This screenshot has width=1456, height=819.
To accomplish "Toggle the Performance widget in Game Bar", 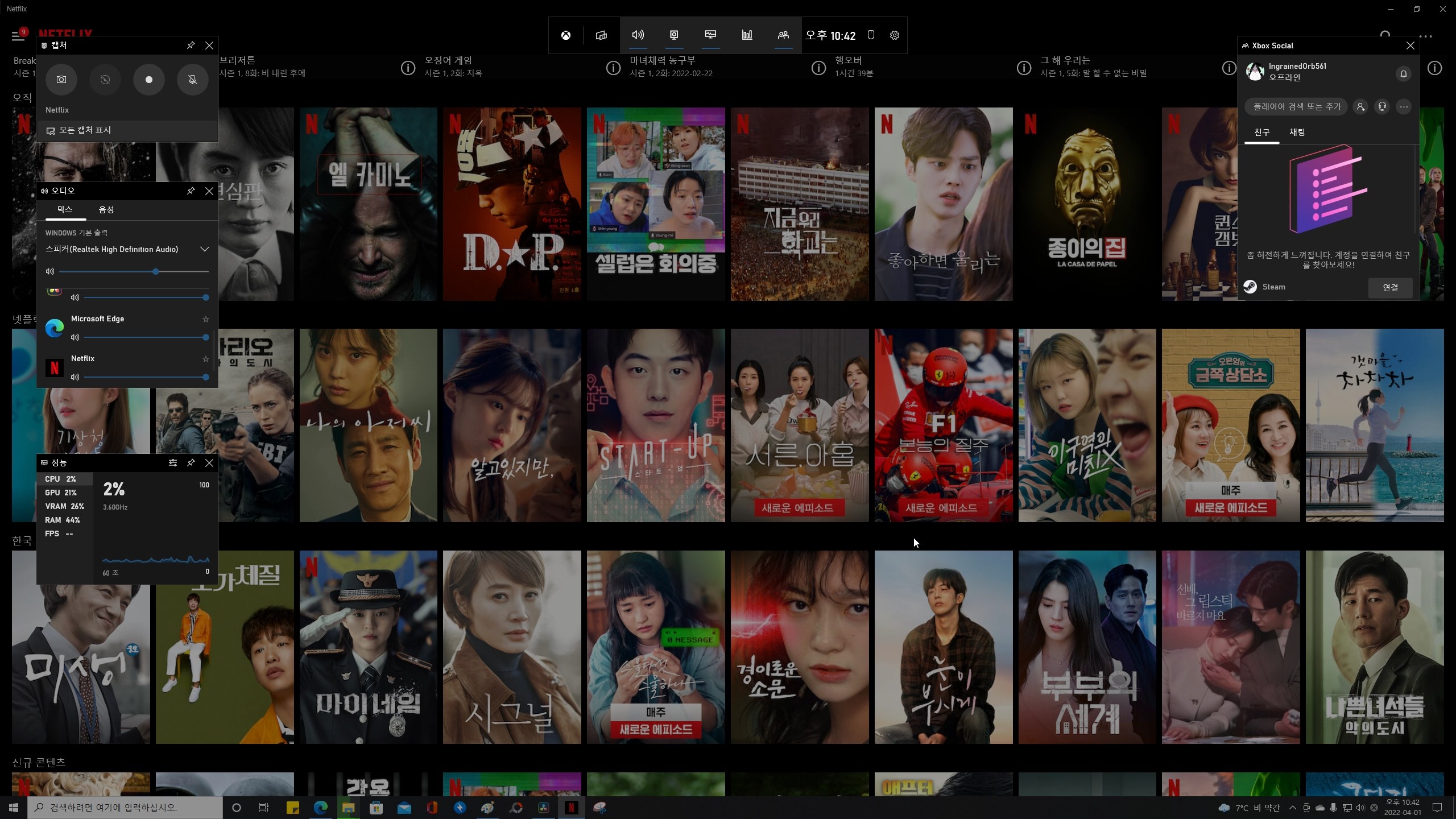I will point(710,35).
